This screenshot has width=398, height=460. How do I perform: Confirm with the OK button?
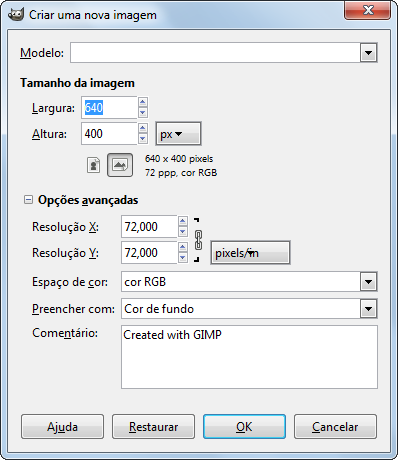click(244, 427)
